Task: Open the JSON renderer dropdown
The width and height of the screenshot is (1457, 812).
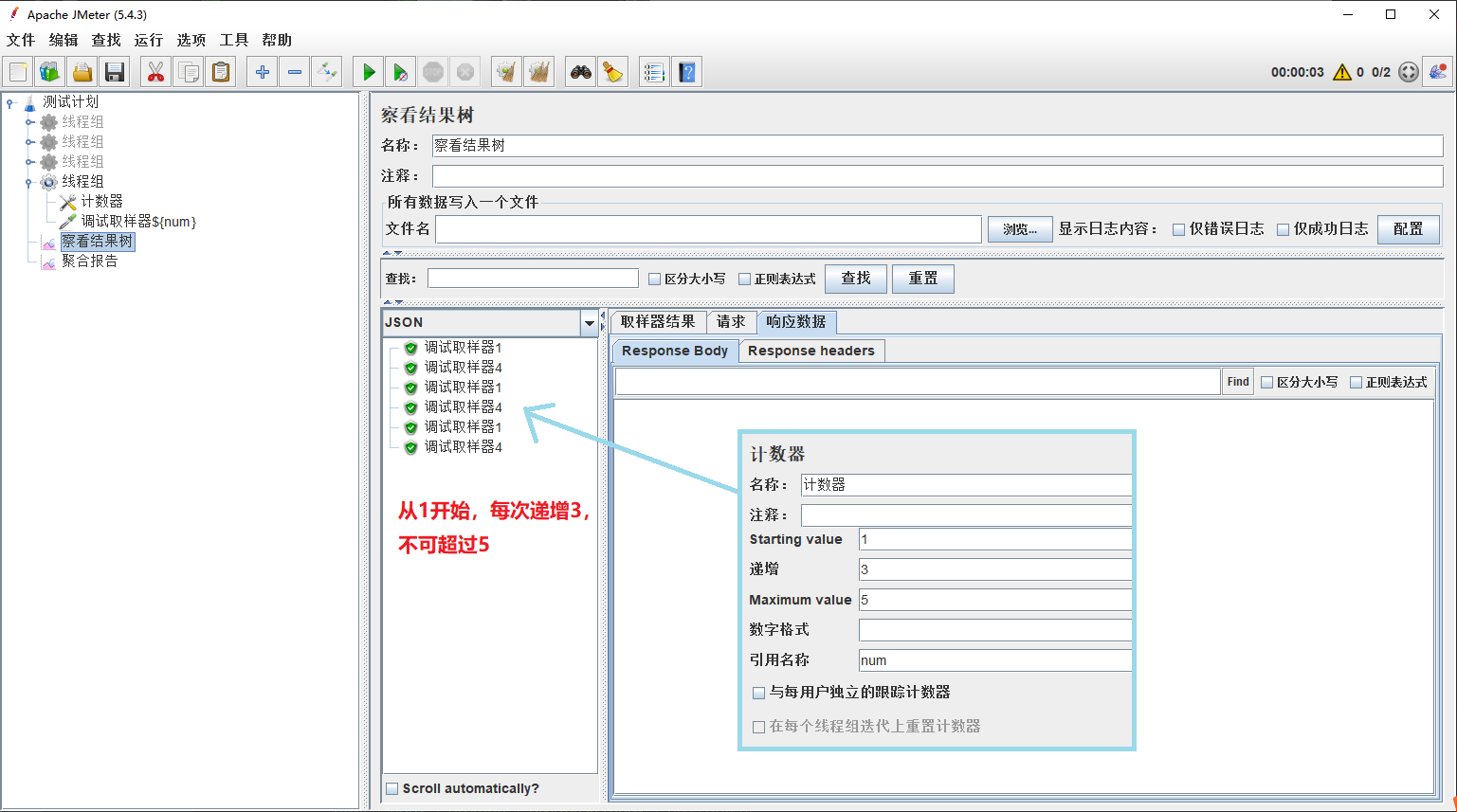Action: click(589, 323)
